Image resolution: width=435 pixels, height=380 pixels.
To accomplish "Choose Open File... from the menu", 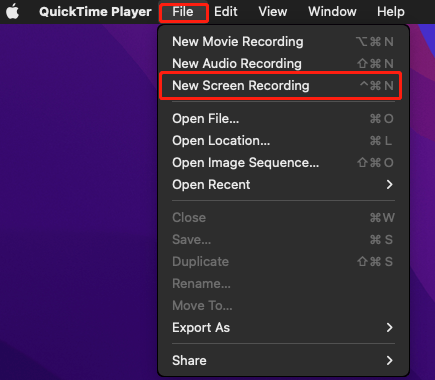I will coord(283,119).
